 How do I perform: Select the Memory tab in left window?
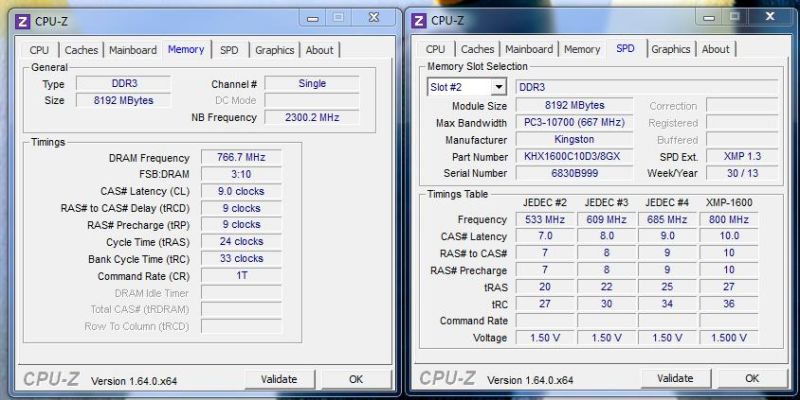pos(186,49)
